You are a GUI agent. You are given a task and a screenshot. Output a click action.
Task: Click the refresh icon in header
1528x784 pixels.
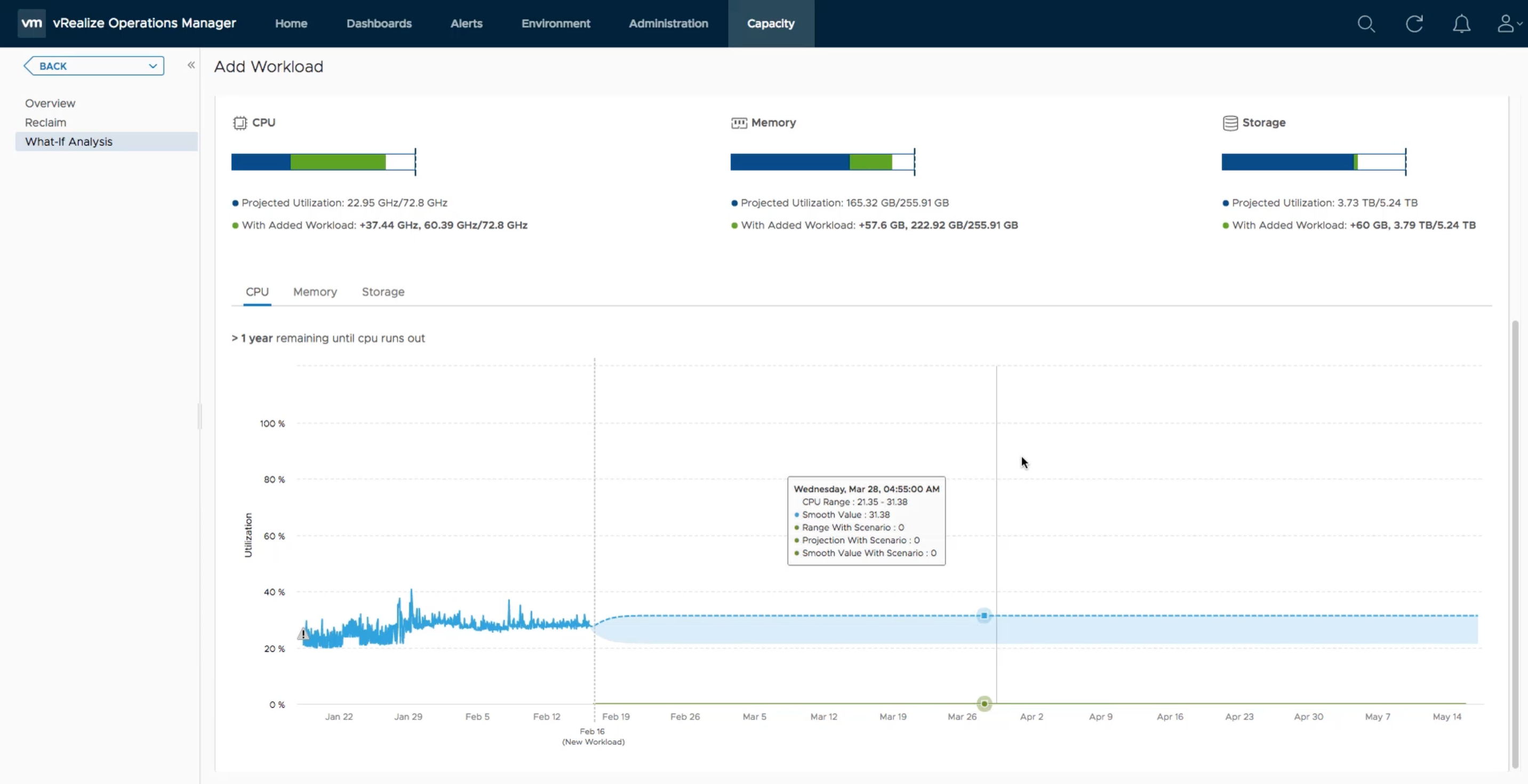(x=1414, y=23)
